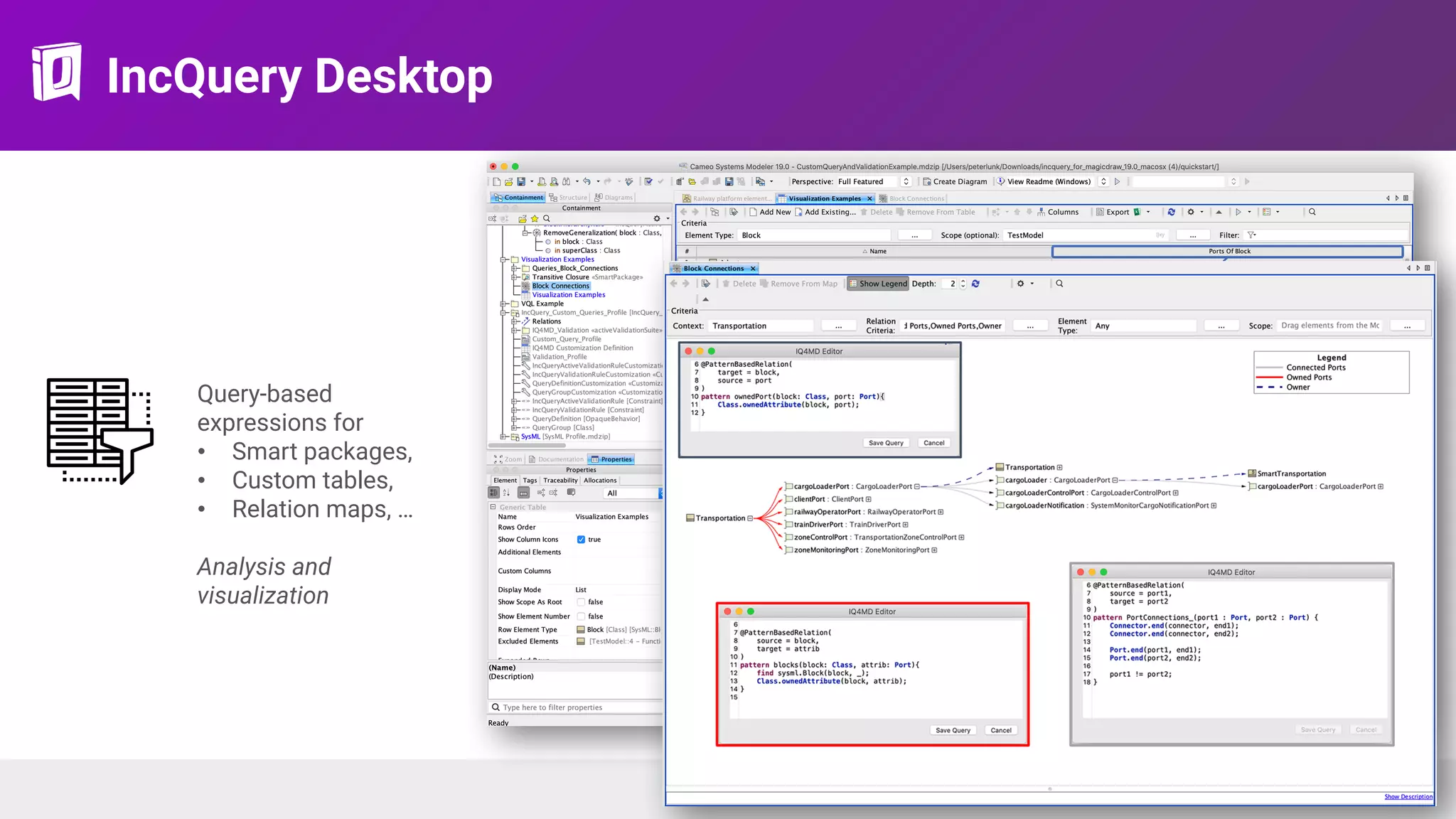Click the alphabetical sort icon in Properties
This screenshot has height=819, width=1456.
click(506, 493)
